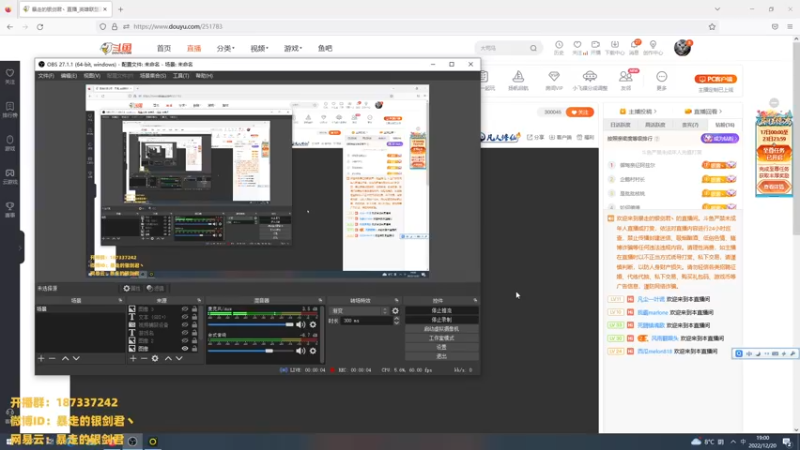800x450 pixels.
Task: Mute the 台式音响 channel speaker icon
Action: pyautogui.click(x=301, y=351)
